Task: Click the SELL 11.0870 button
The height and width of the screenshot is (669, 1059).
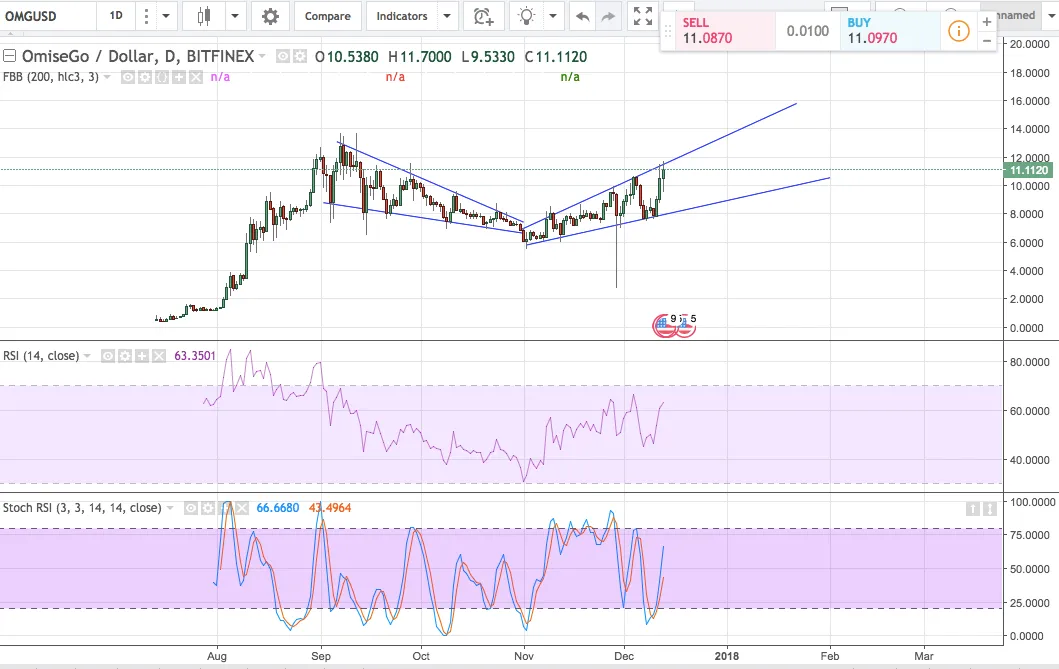Action: (717, 31)
